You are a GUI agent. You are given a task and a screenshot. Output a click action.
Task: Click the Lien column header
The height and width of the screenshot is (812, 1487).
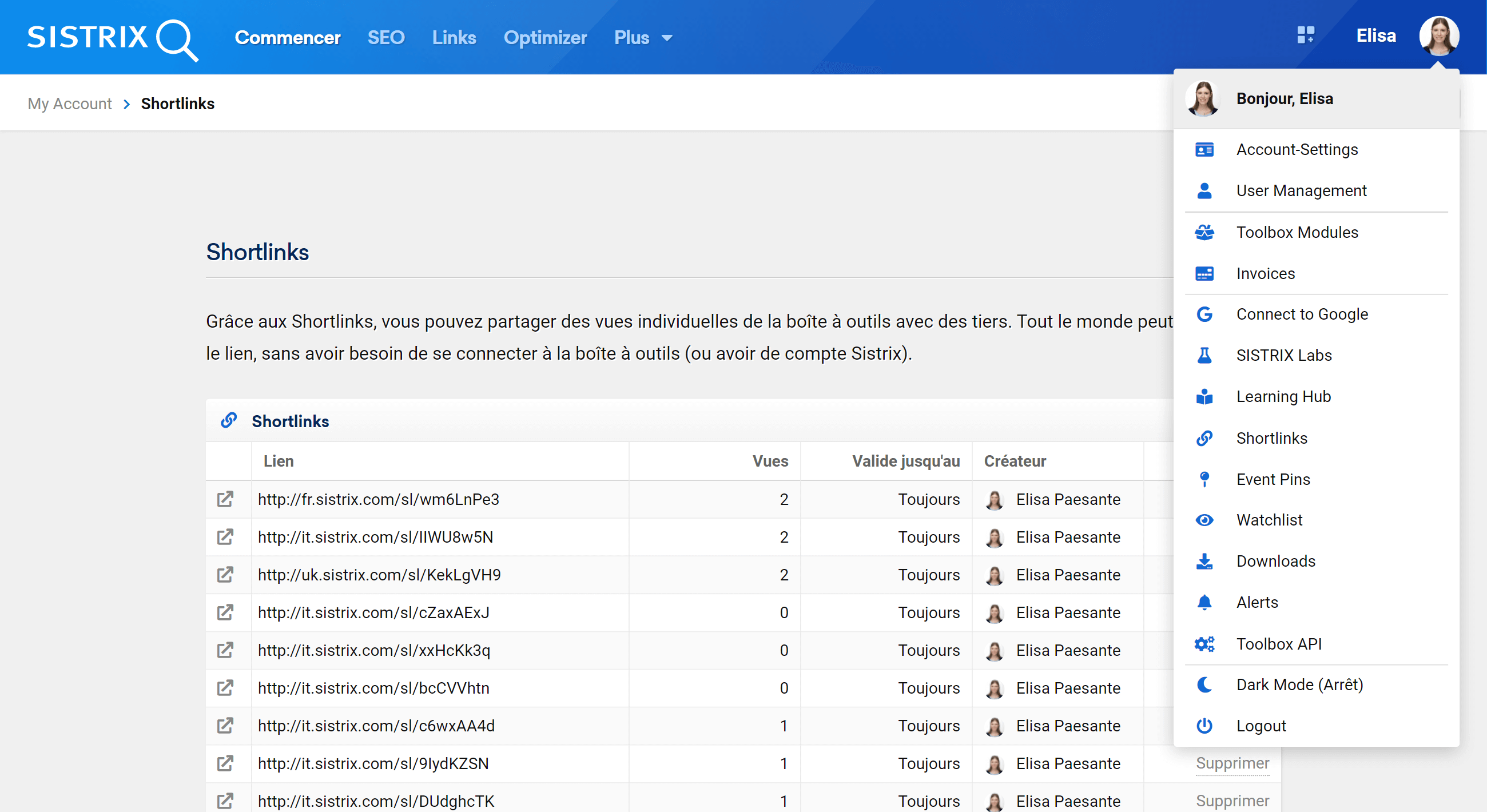278,461
